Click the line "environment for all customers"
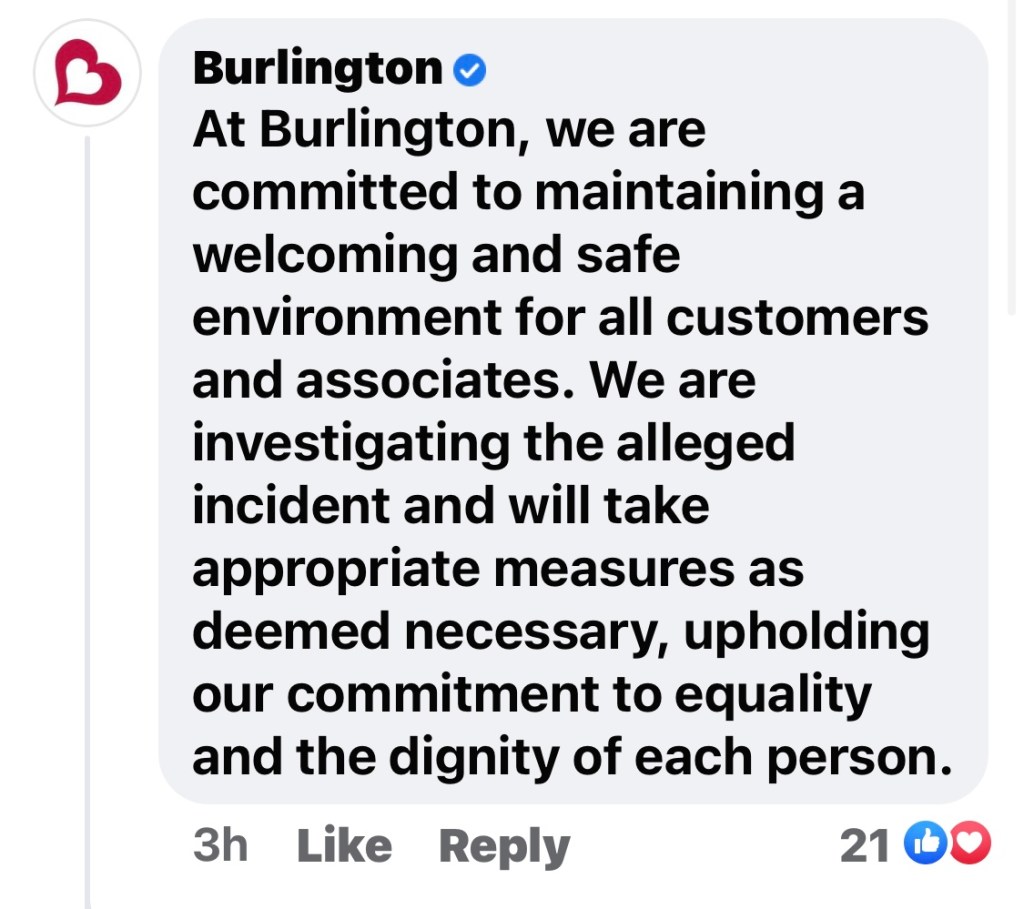1024x909 pixels. (560, 319)
